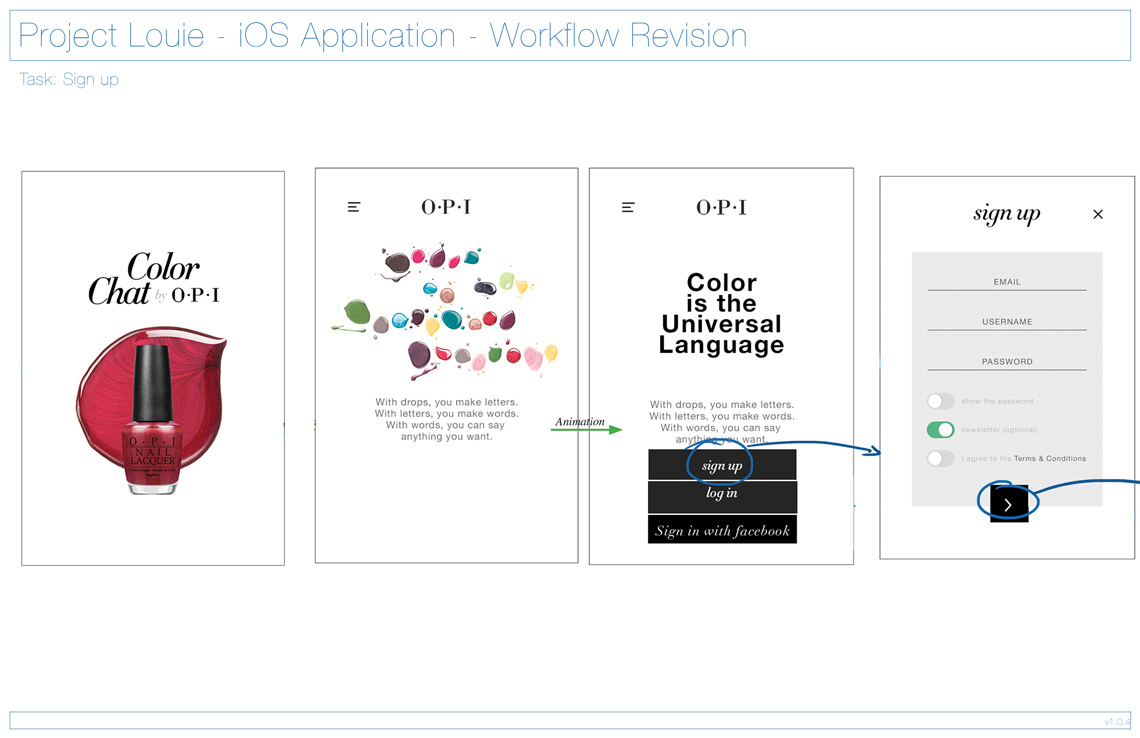Toggle the show the password switch
1140x738 pixels.
pos(940,401)
